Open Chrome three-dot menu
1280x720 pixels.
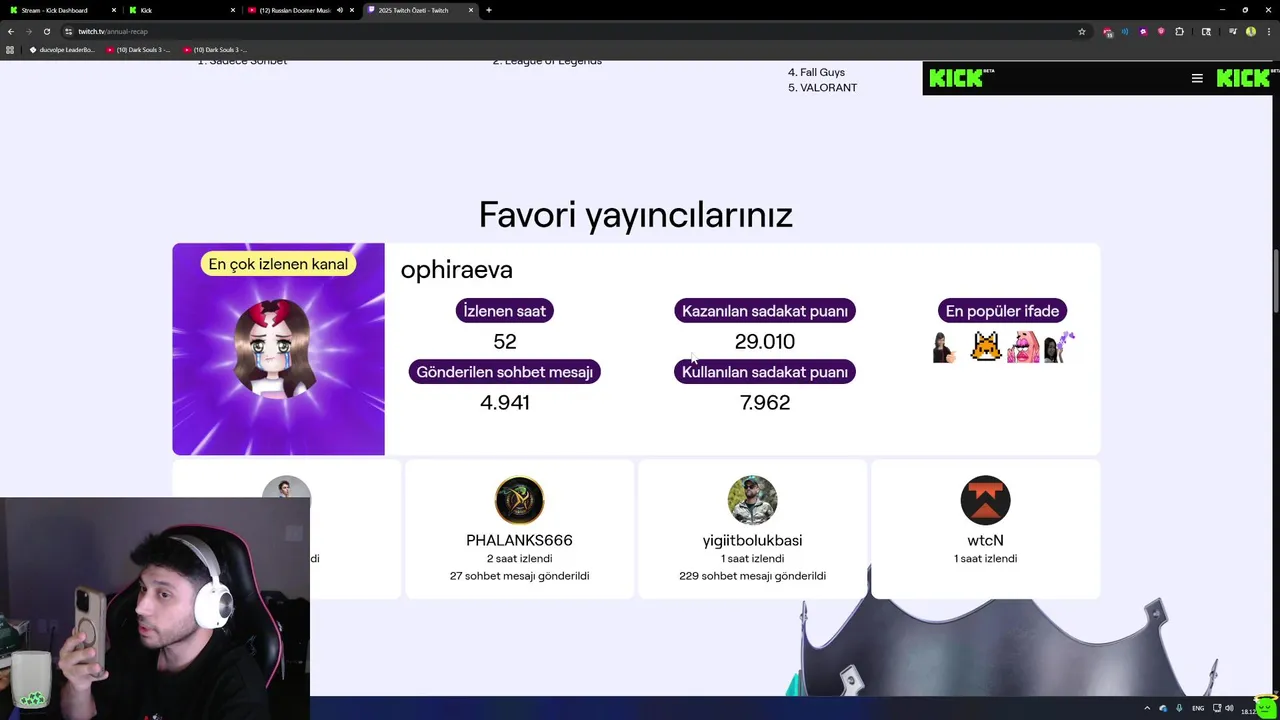coord(1268,31)
